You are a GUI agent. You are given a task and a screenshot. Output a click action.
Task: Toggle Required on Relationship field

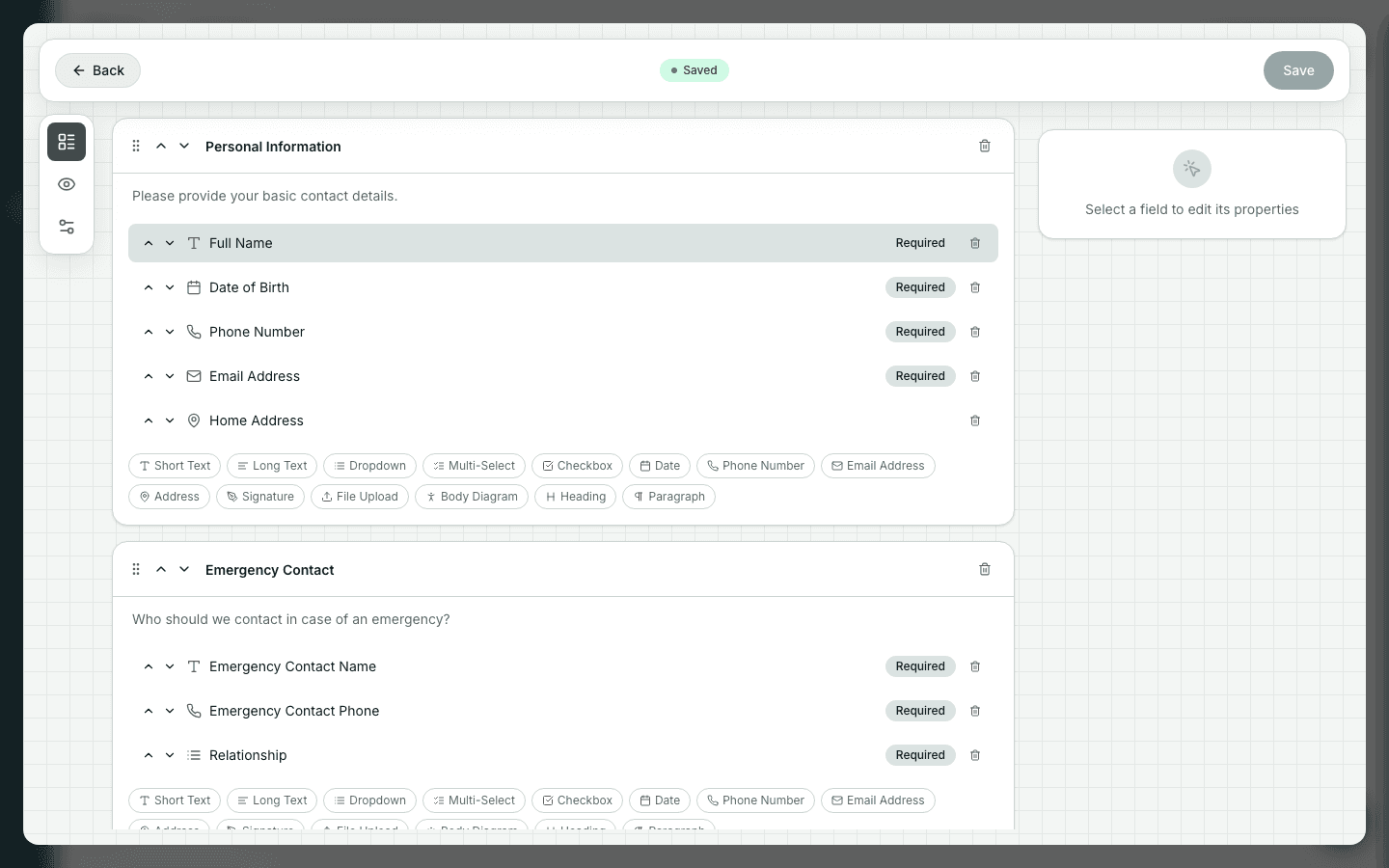point(920,755)
